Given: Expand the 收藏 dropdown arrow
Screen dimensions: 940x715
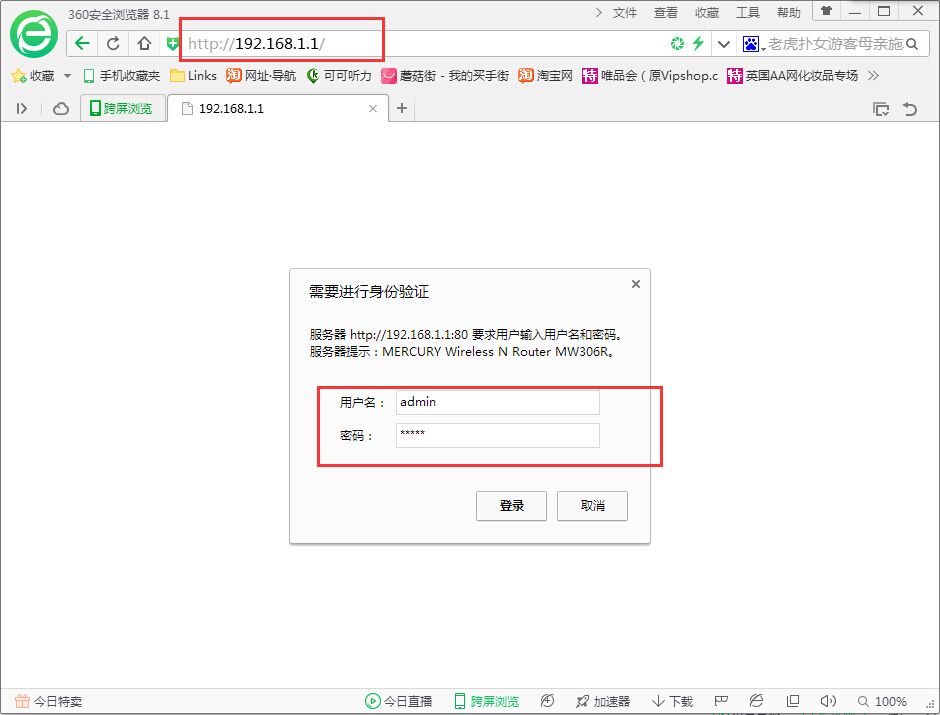Looking at the screenshot, I should 67,75.
